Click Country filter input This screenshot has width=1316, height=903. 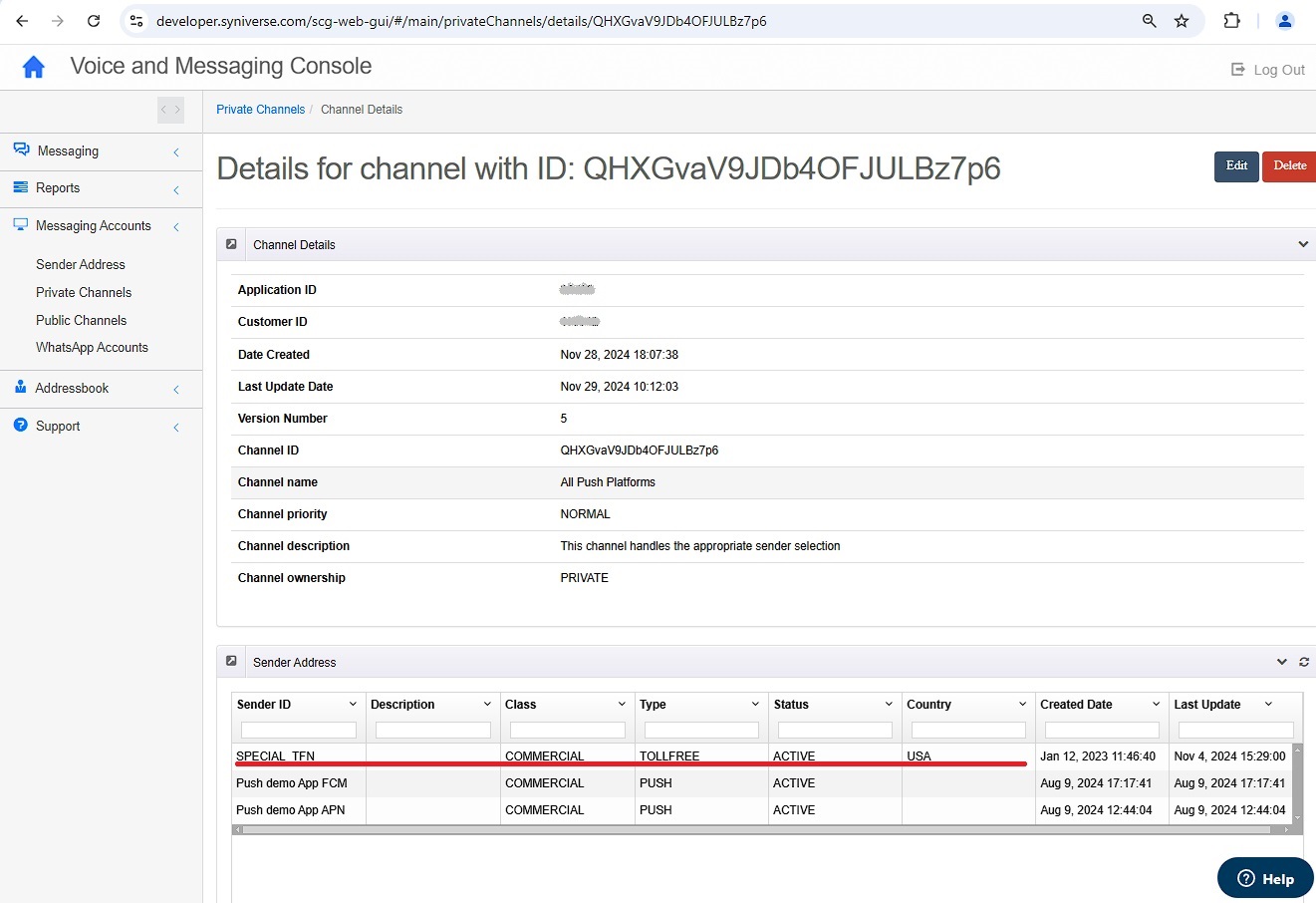(x=968, y=731)
